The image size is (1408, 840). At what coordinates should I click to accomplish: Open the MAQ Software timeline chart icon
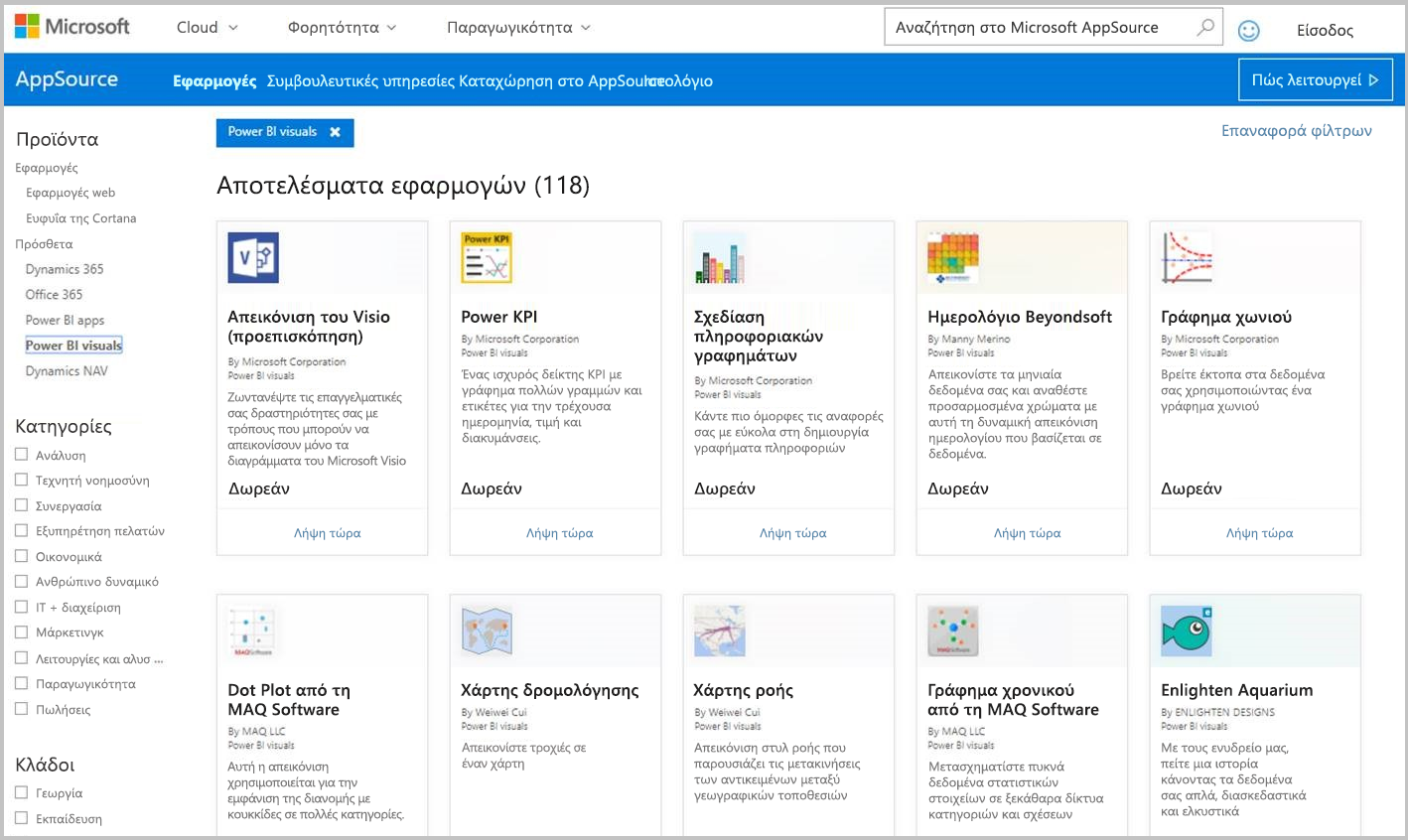[953, 631]
